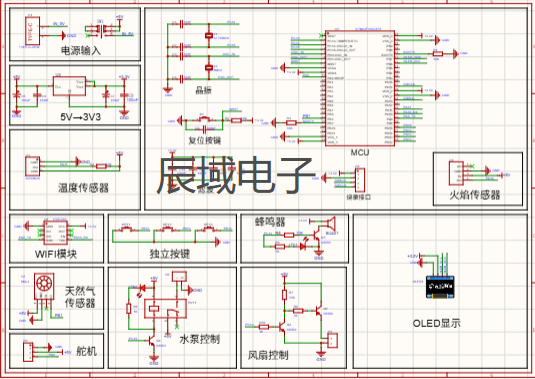The height and width of the screenshot is (379, 535).
Task: Click the buzzer speaker symbol
Action: pos(330,223)
